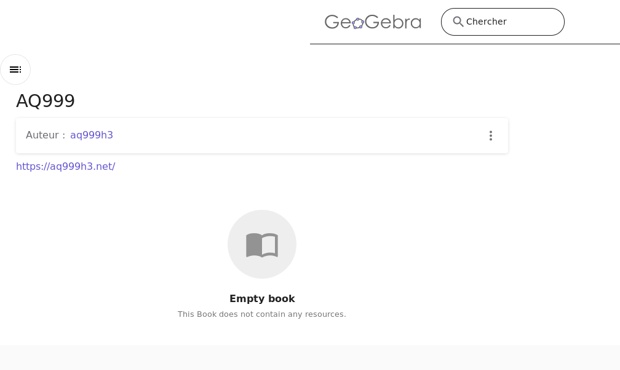620x370 pixels.
Task: Focus the Chercher search field
Action: [503, 22]
